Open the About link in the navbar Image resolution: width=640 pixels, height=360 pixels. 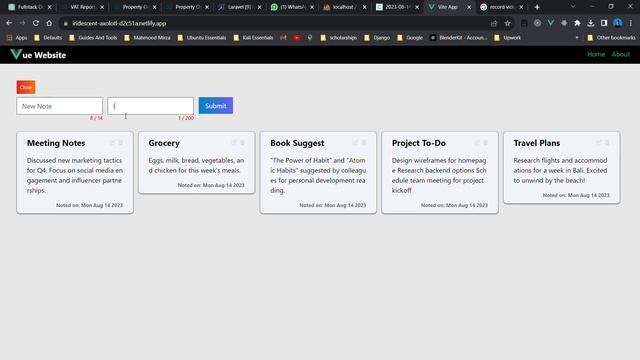621,54
